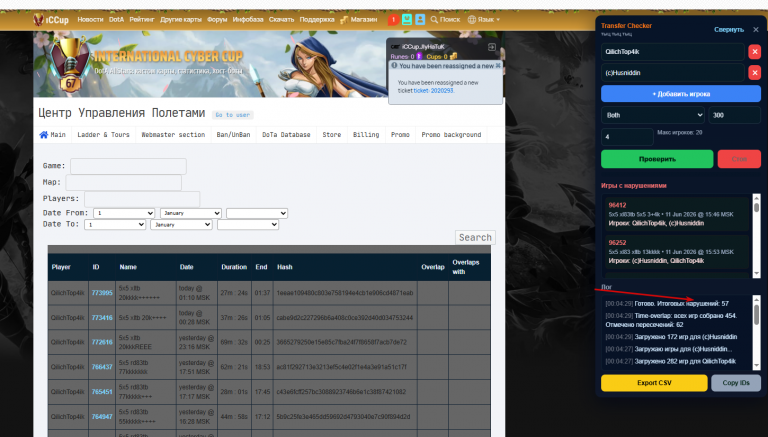Switch to the Ban/UnBan tab

(x=234, y=135)
